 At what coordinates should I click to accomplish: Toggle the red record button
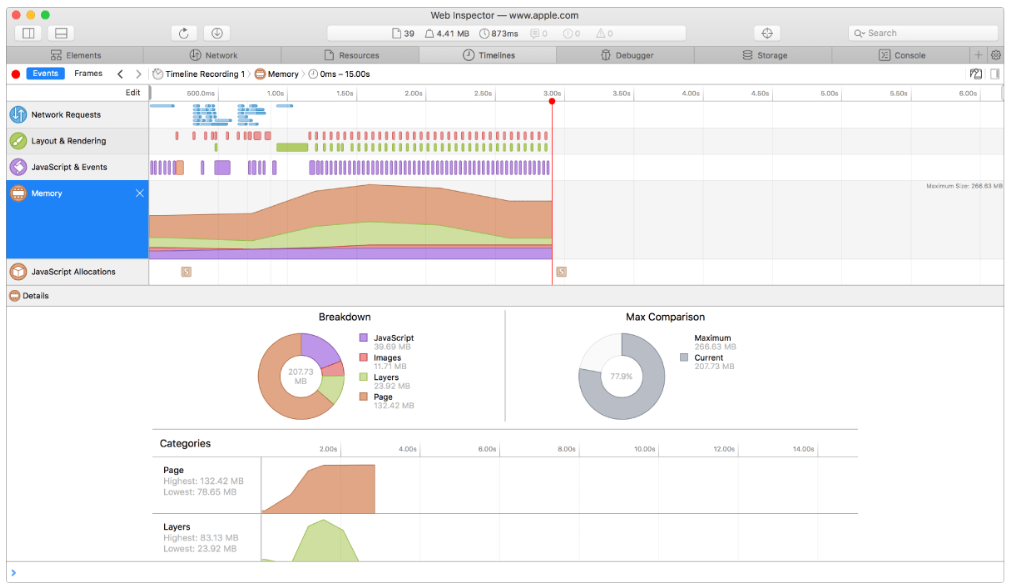(x=16, y=74)
